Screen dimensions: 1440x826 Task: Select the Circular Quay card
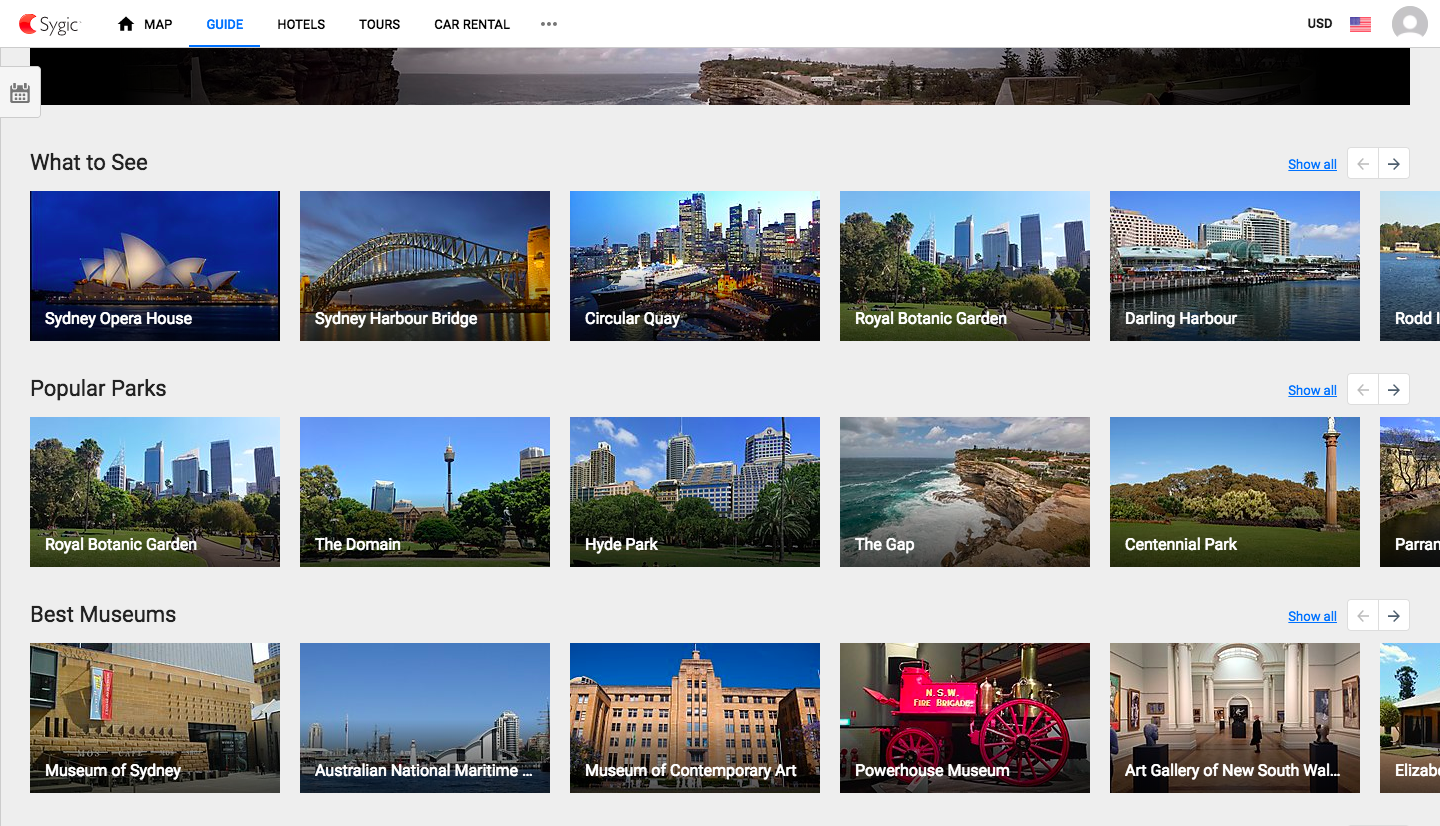pyautogui.click(x=695, y=266)
